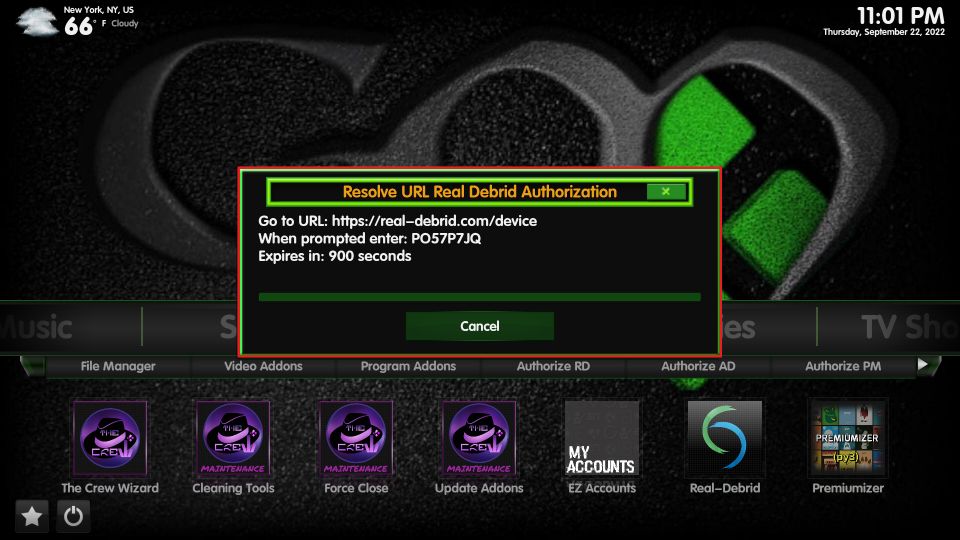The height and width of the screenshot is (540, 960).
Task: Click the authorization expiry progress bar
Action: [x=480, y=297]
